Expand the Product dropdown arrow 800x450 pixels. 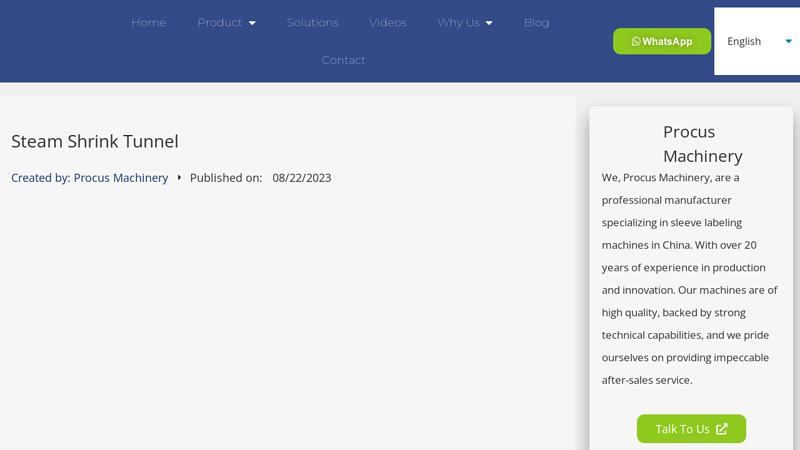click(x=252, y=23)
